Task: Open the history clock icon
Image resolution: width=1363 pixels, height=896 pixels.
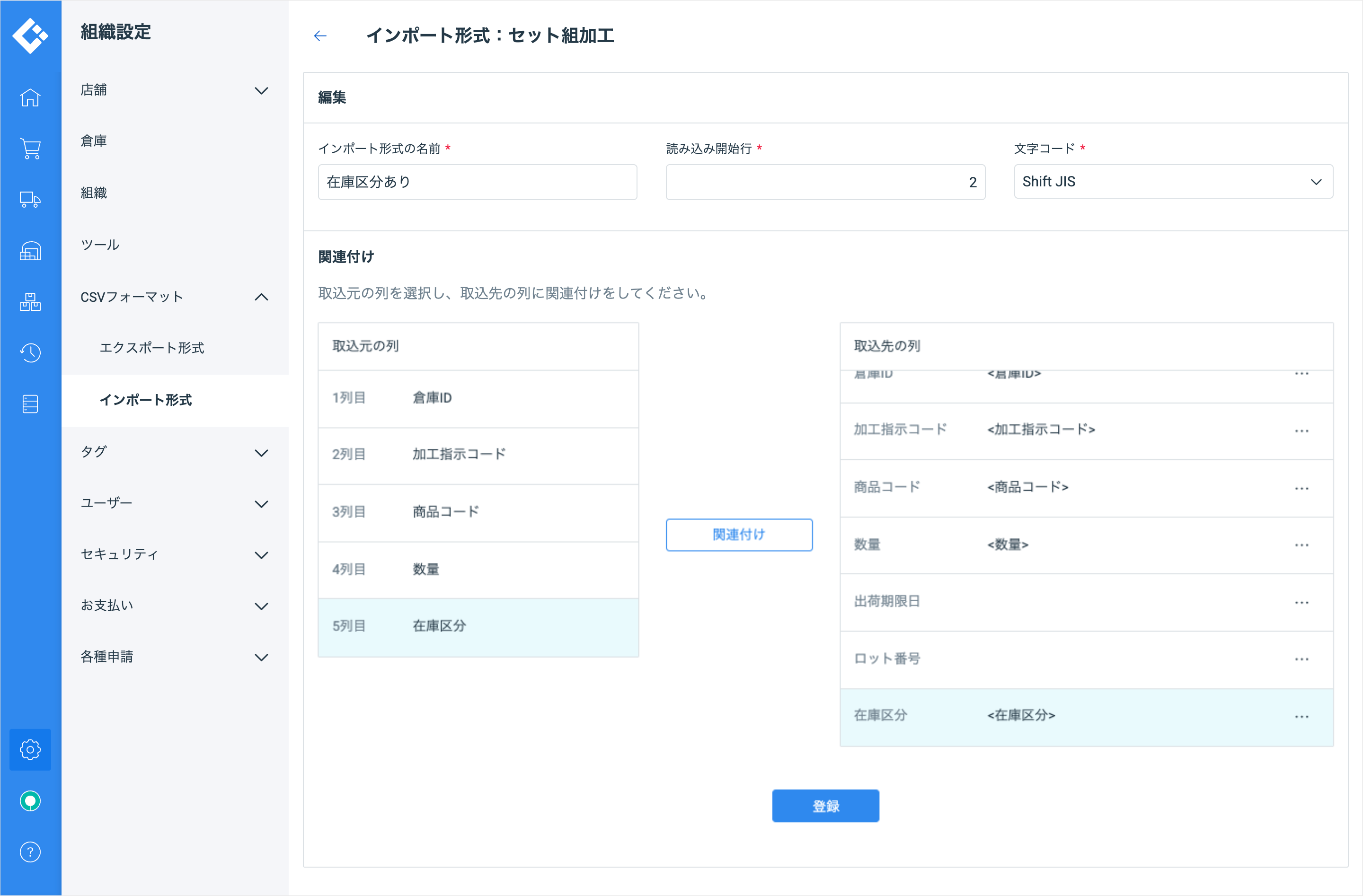Action: [x=30, y=352]
